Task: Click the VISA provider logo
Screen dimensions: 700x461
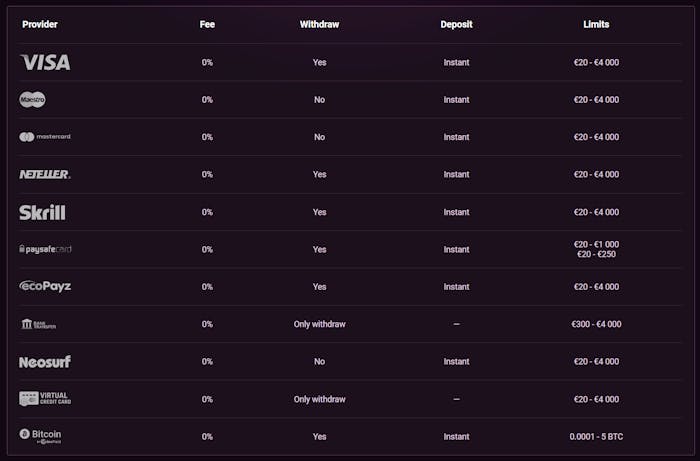Action: click(x=45, y=62)
